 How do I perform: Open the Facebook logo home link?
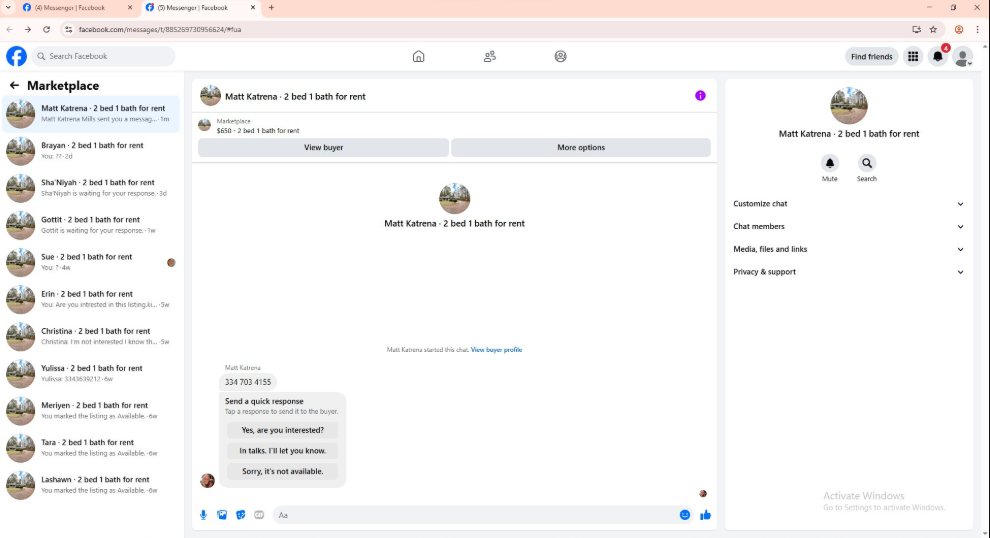pyautogui.click(x=16, y=56)
